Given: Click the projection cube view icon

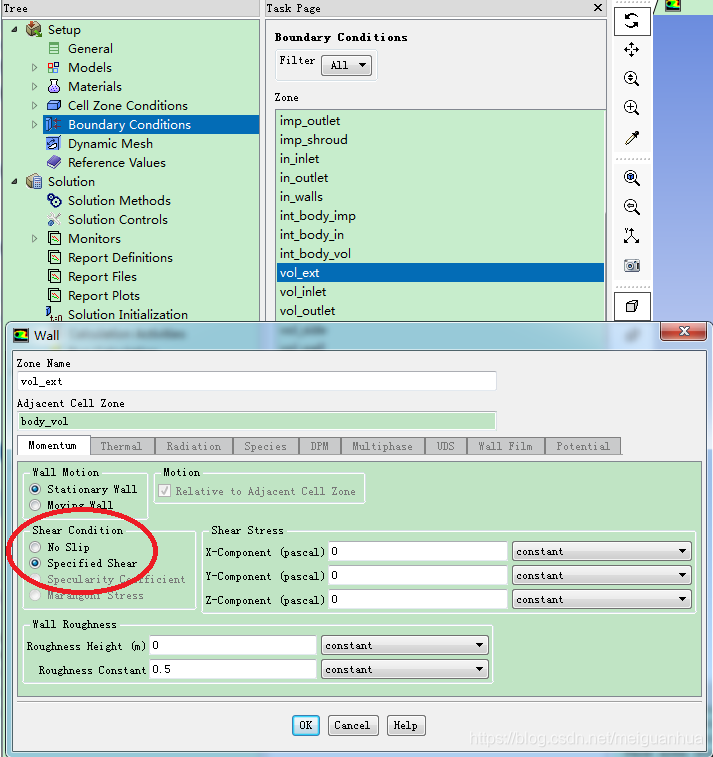Looking at the screenshot, I should tap(632, 306).
